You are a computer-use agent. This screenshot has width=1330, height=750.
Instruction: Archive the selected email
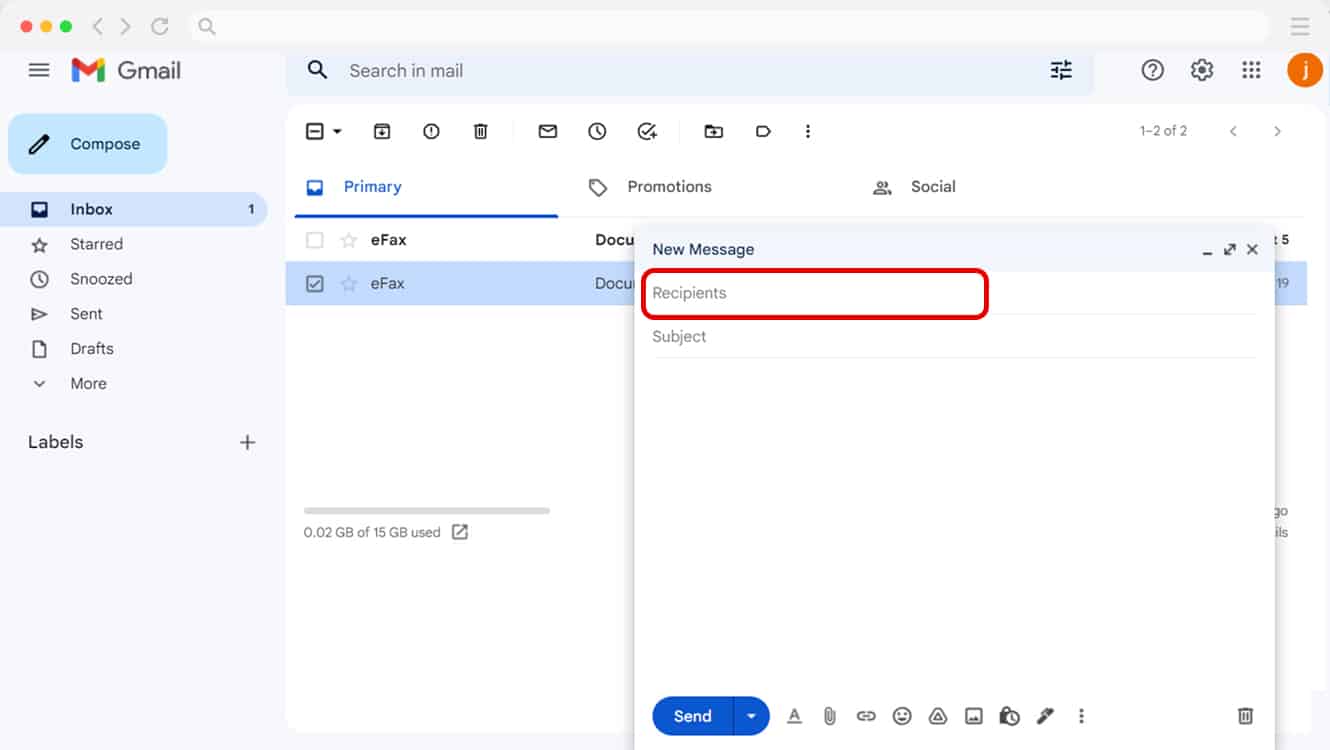381,131
